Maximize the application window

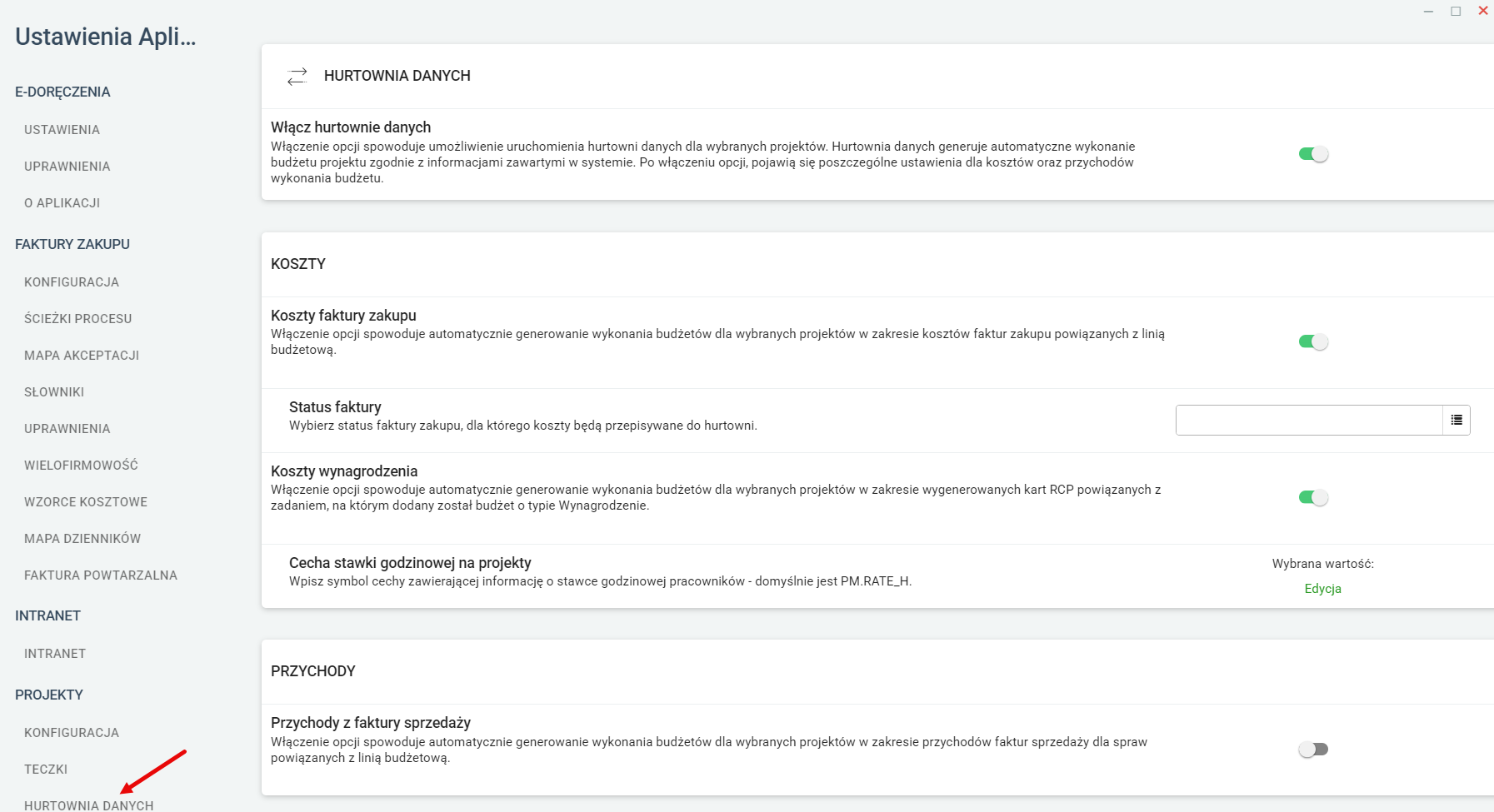point(1456,11)
